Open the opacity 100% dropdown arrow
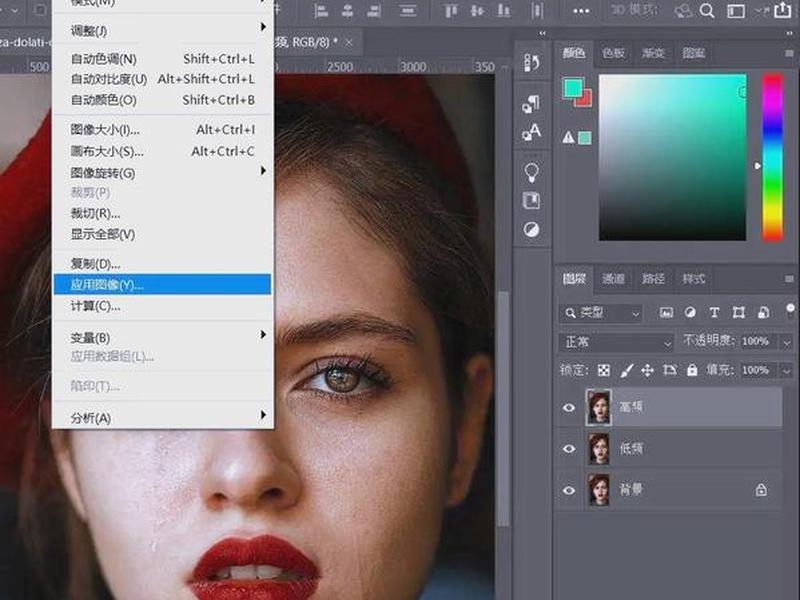Viewport: 800px width, 600px height. pos(786,342)
